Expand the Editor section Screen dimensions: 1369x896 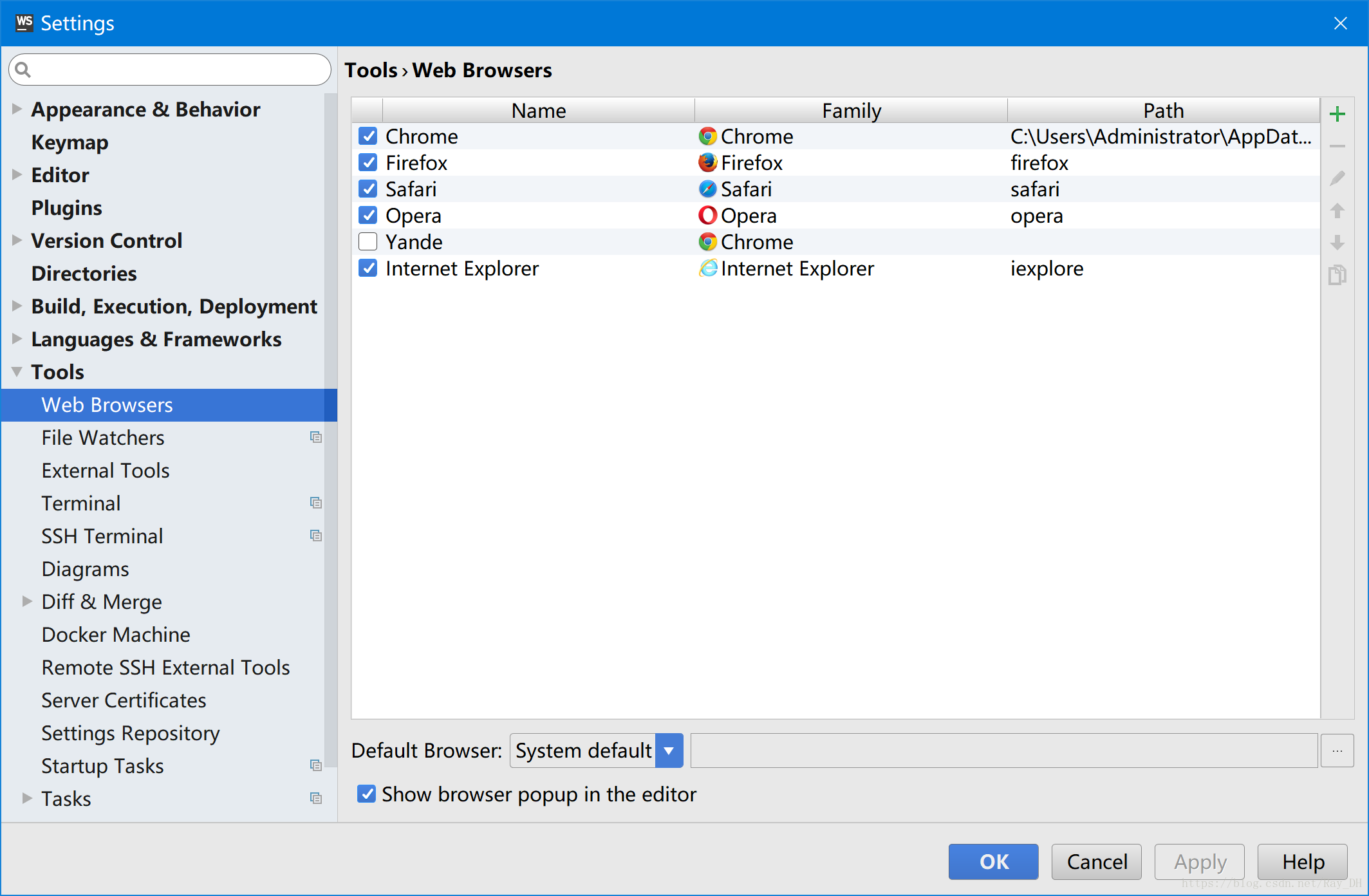click(x=17, y=175)
